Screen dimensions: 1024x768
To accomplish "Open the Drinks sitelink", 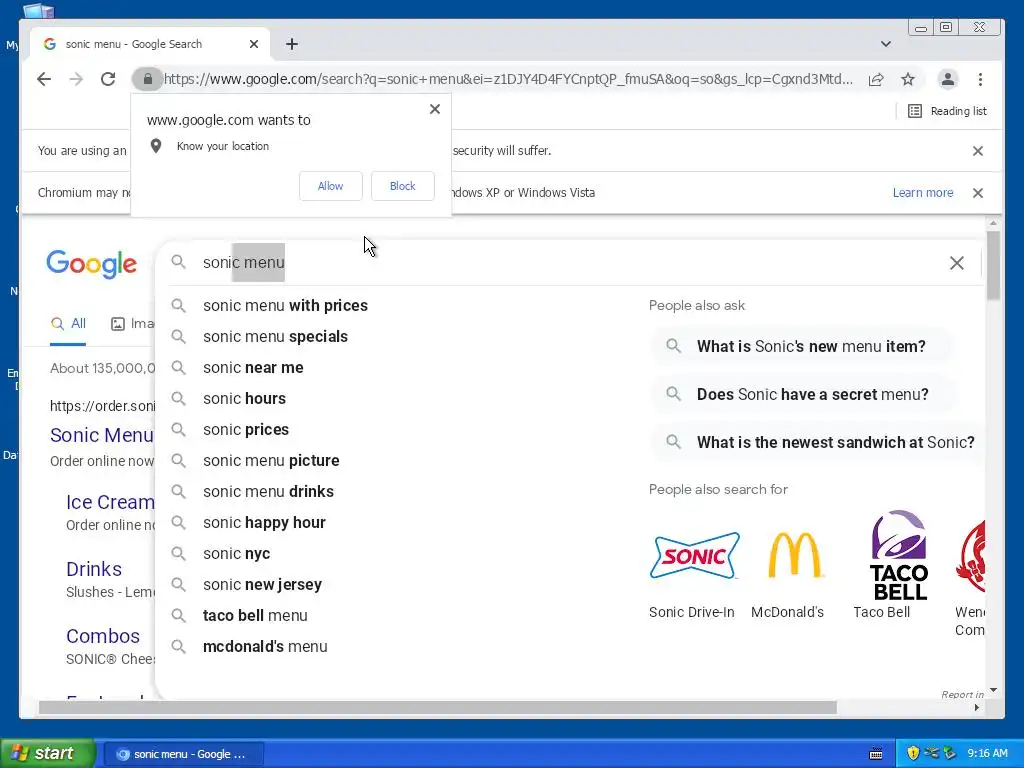I will click(93, 569).
